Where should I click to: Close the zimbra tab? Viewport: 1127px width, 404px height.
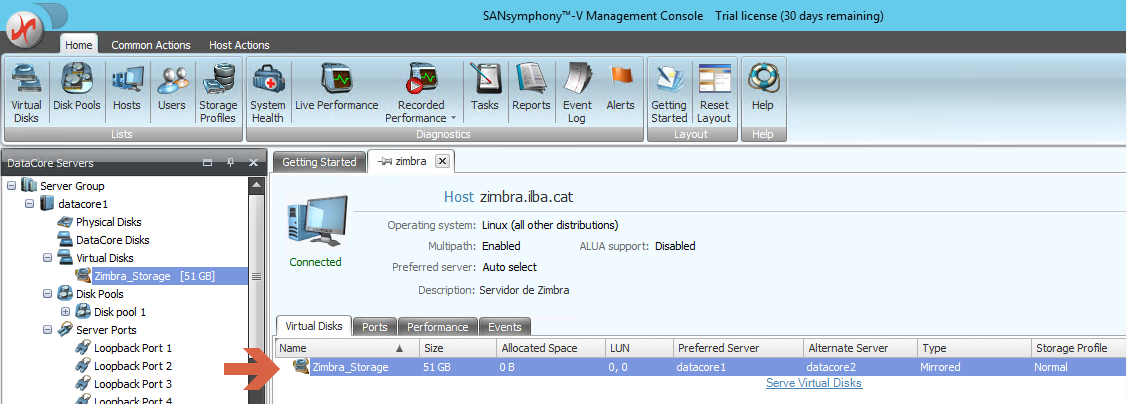[x=443, y=162]
